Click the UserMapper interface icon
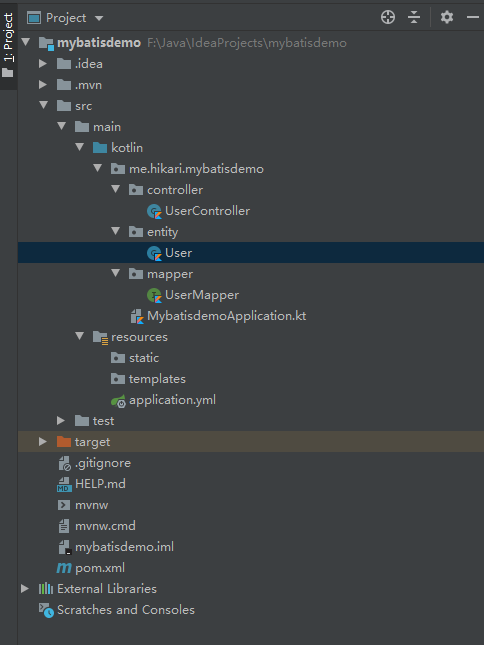The image size is (484, 645). point(154,295)
